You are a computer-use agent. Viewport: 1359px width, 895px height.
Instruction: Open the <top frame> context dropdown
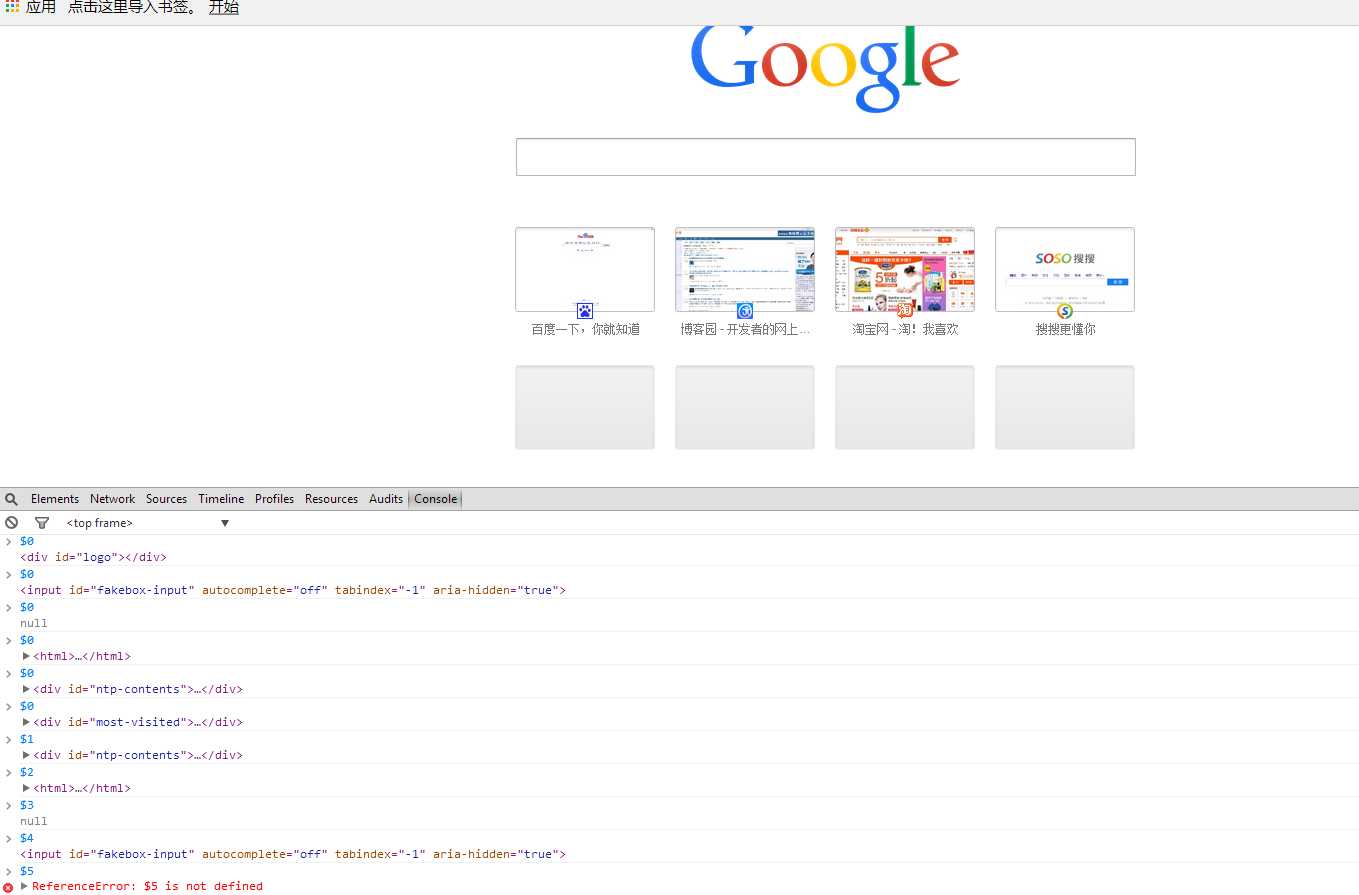pos(148,523)
